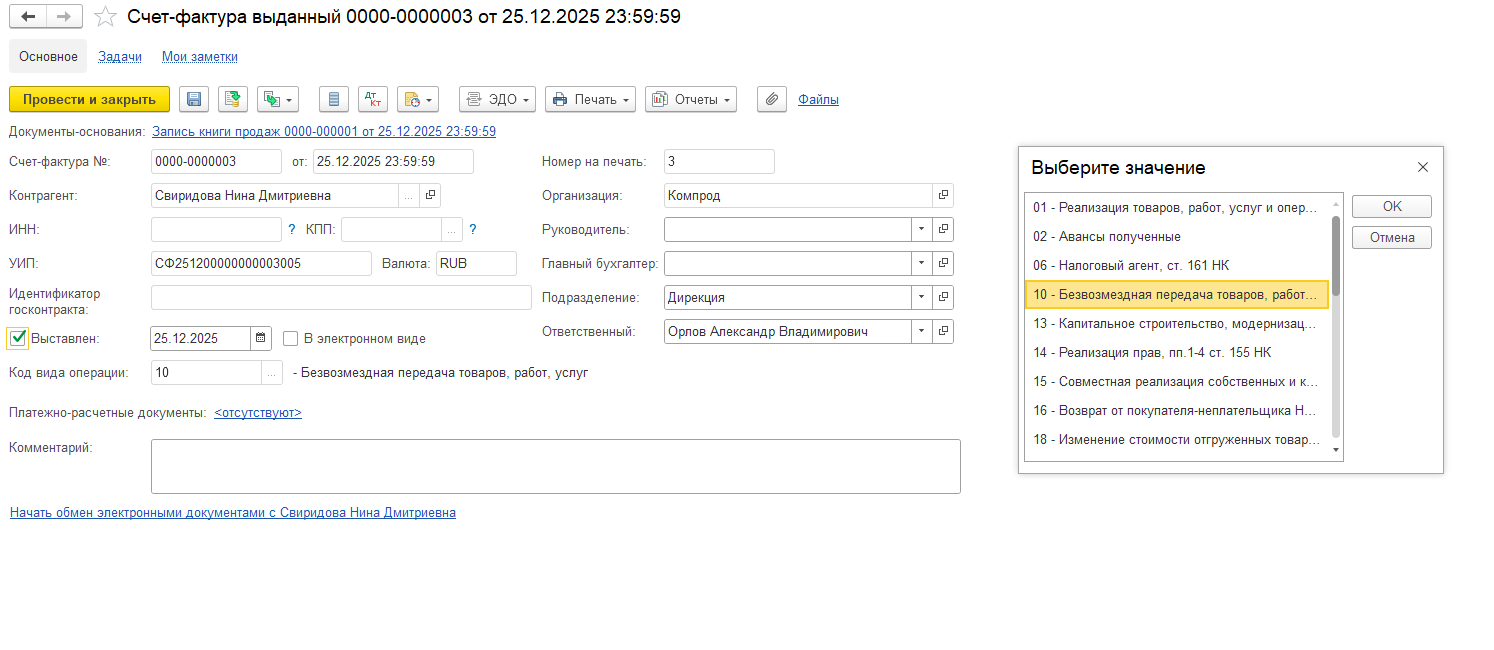This screenshot has height=650, width=1494.
Task: Click the calendar icon for Выставлен date
Action: coord(261,338)
